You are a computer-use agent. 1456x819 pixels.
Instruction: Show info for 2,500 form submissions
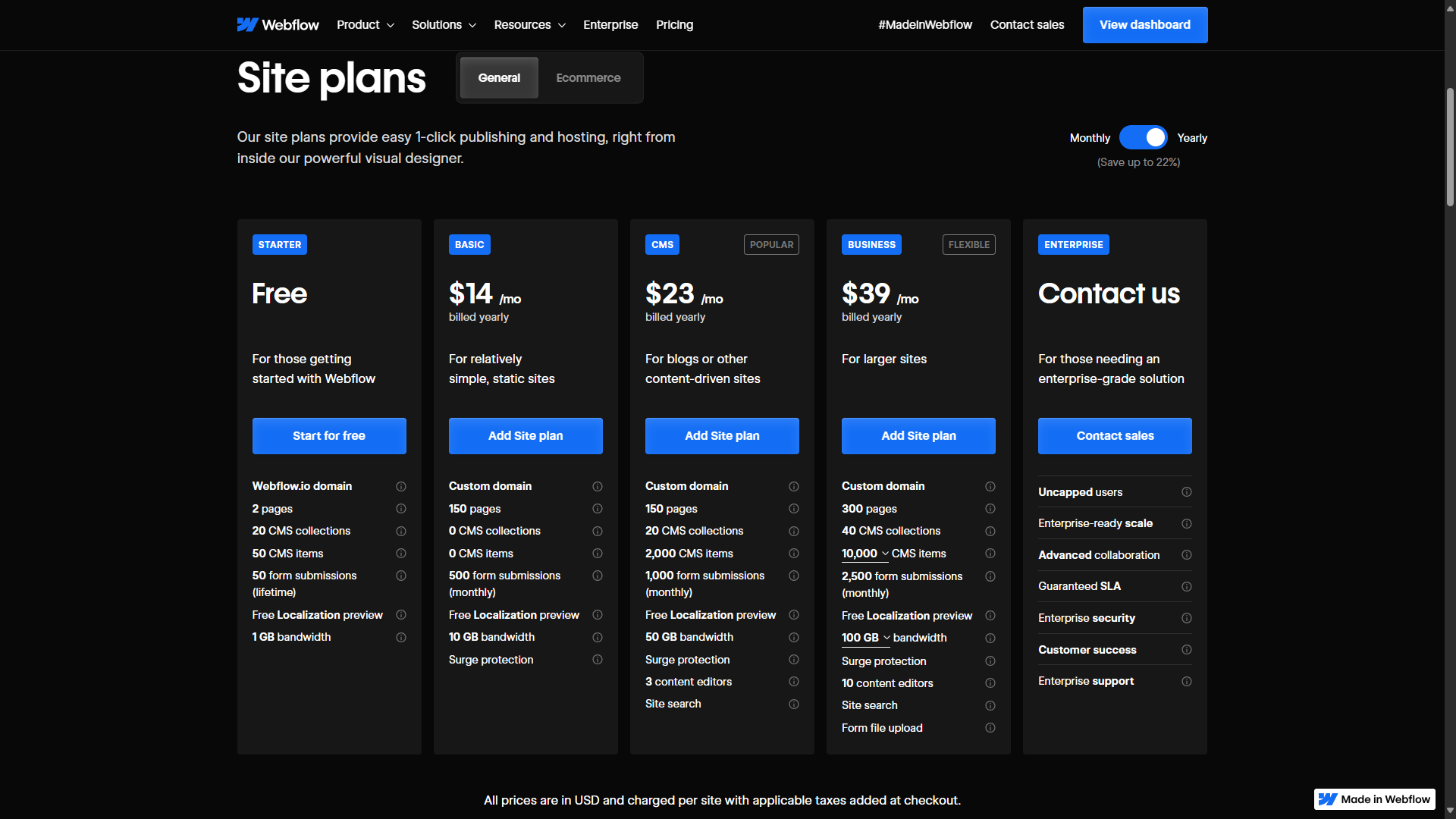click(990, 576)
